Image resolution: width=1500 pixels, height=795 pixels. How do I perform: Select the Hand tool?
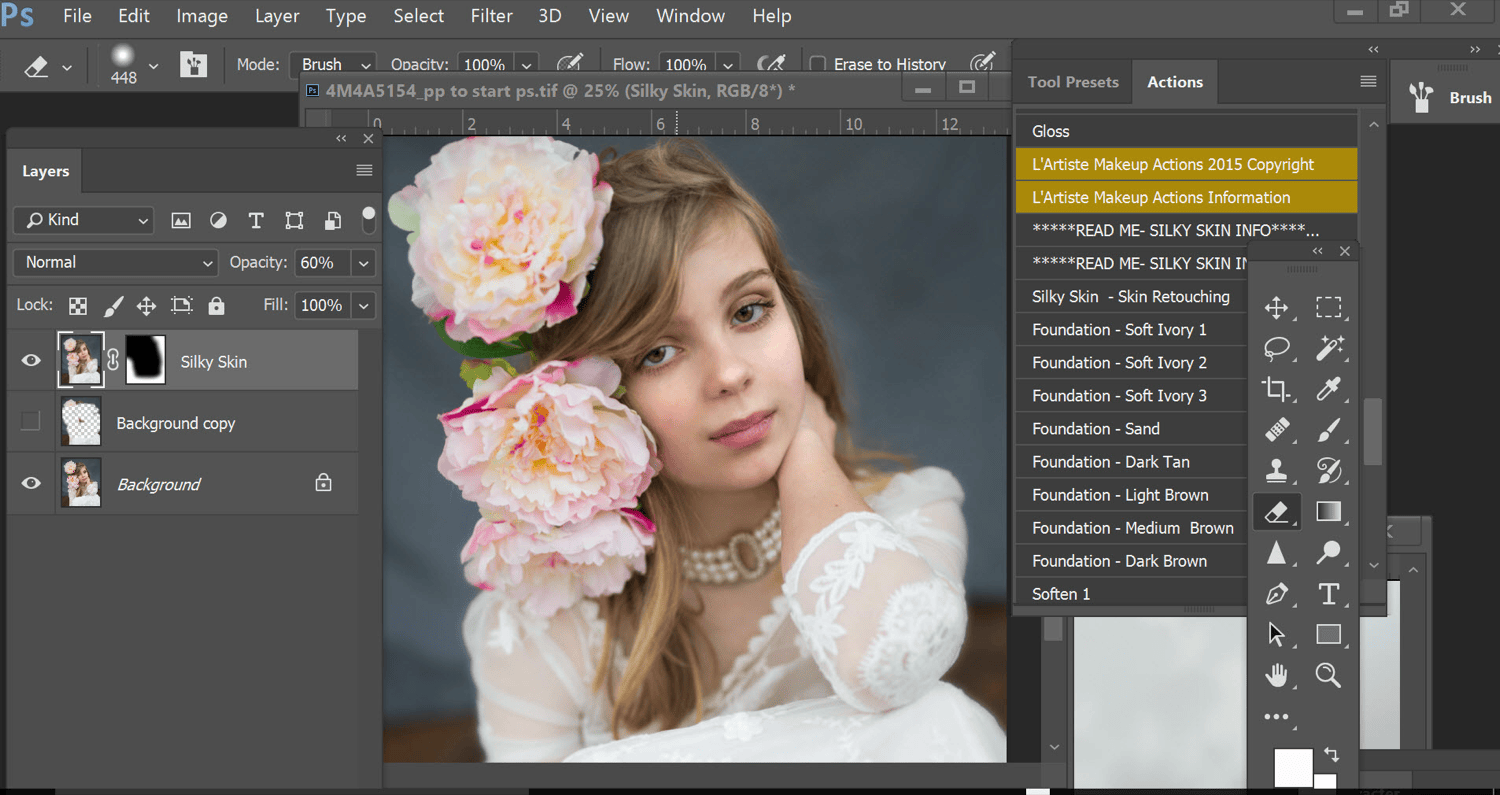tap(1276, 676)
